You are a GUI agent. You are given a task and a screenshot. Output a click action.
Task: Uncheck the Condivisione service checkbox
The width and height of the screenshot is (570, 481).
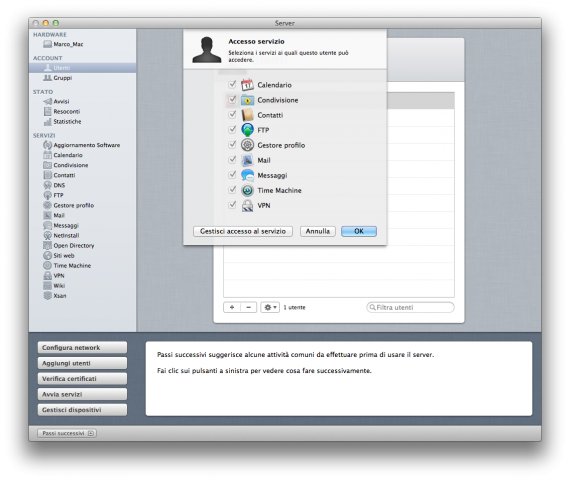tap(232, 99)
